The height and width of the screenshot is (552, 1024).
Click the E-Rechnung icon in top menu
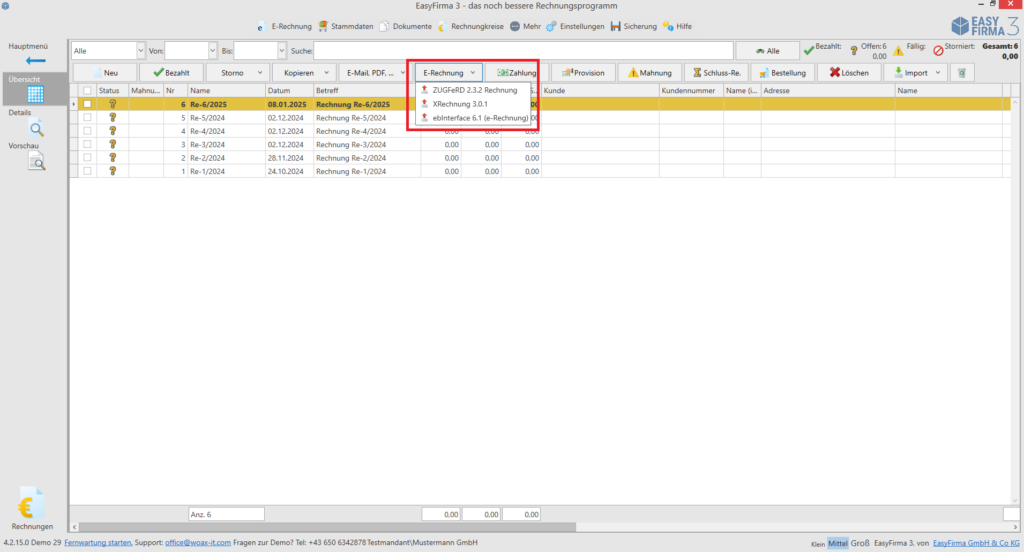[261, 27]
